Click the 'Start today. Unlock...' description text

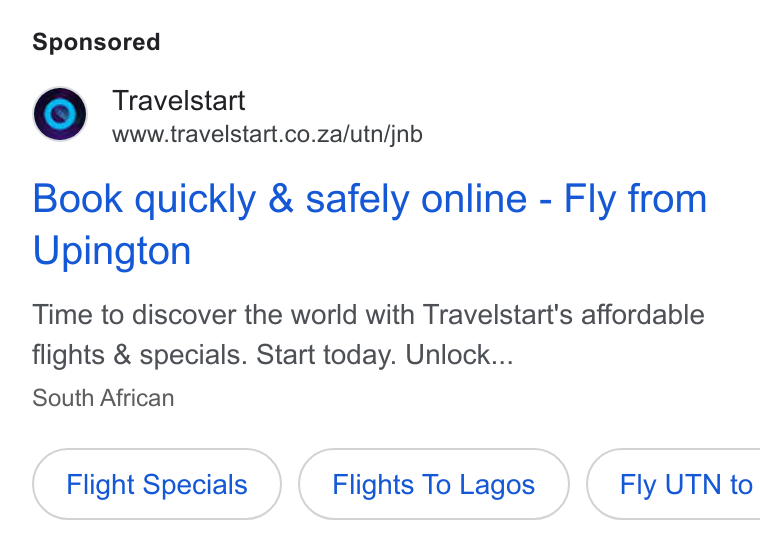(x=384, y=355)
